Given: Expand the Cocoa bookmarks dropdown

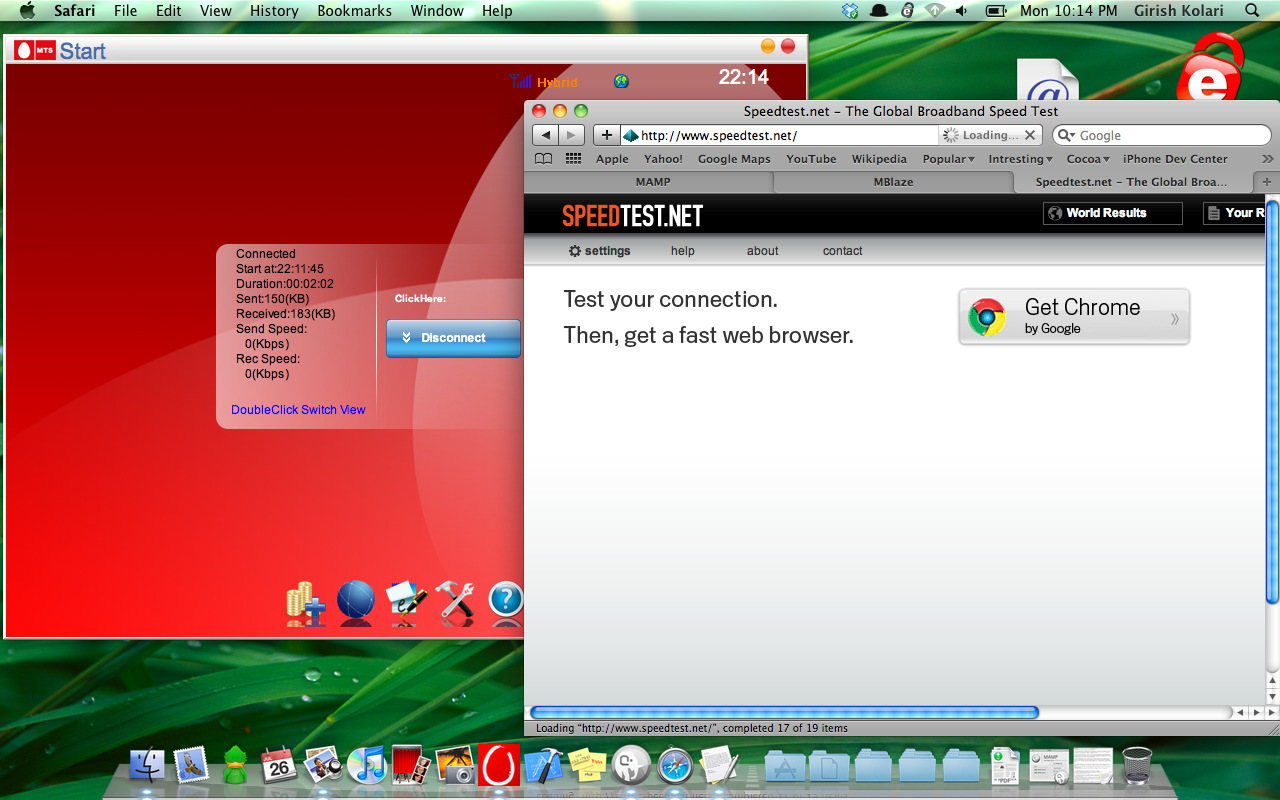Looking at the screenshot, I should point(1088,159).
